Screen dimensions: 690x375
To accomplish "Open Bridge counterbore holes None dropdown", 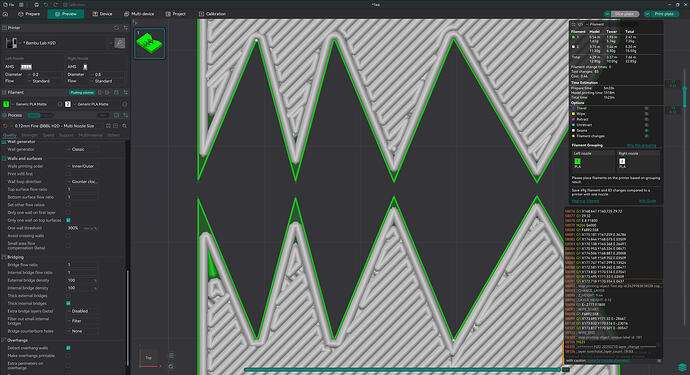I will pos(83,331).
